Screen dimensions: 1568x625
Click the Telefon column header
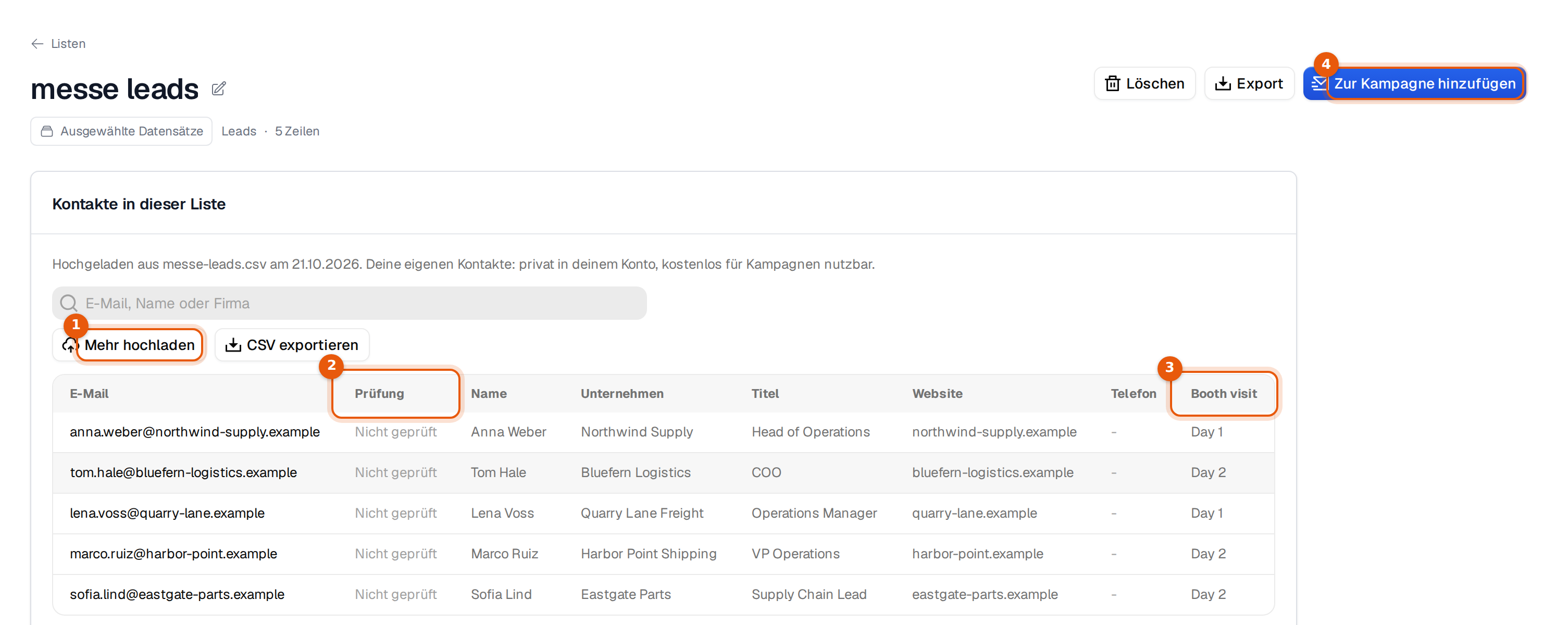pos(1133,394)
